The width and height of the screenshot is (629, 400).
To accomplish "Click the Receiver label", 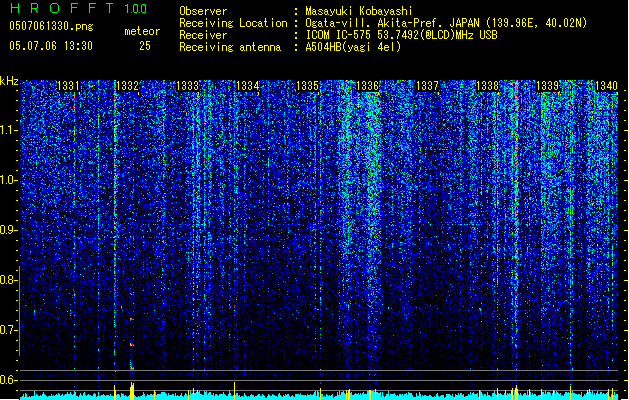I will pos(203,35).
